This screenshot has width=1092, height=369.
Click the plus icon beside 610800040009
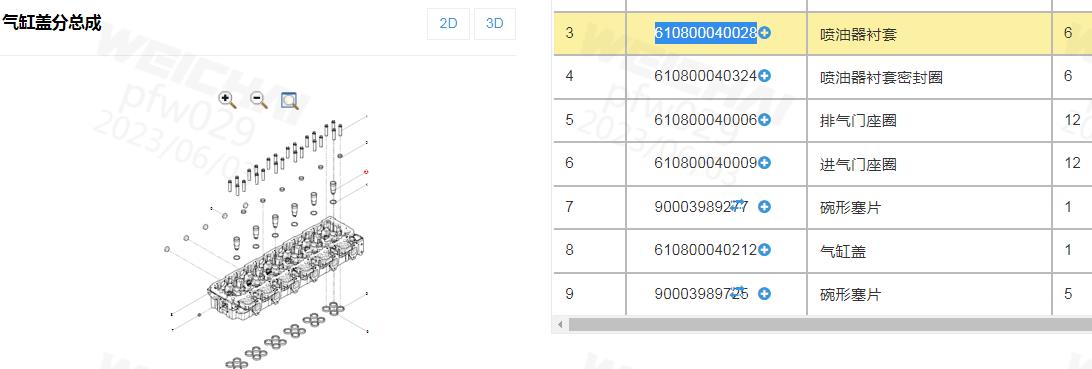(x=765, y=163)
